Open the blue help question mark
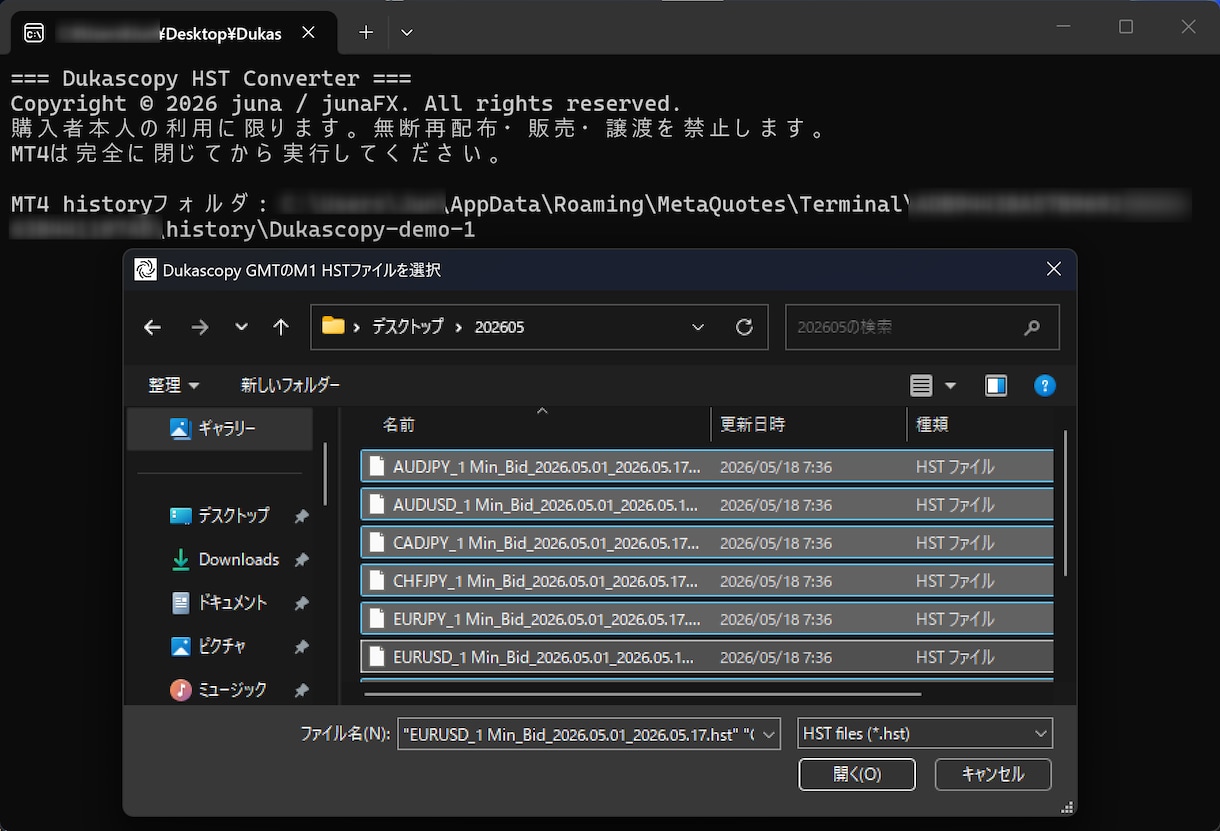The width and height of the screenshot is (1220, 831). click(x=1045, y=386)
